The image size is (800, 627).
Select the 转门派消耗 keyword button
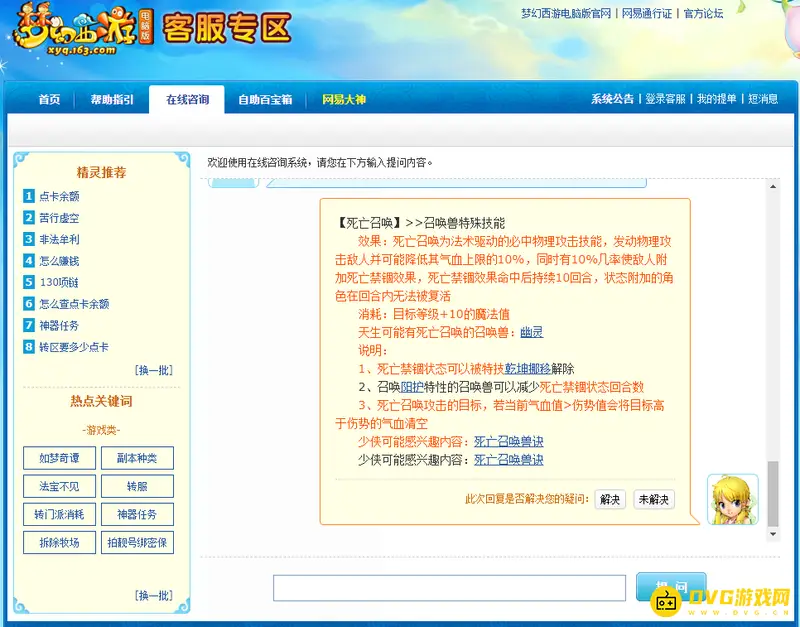59,514
